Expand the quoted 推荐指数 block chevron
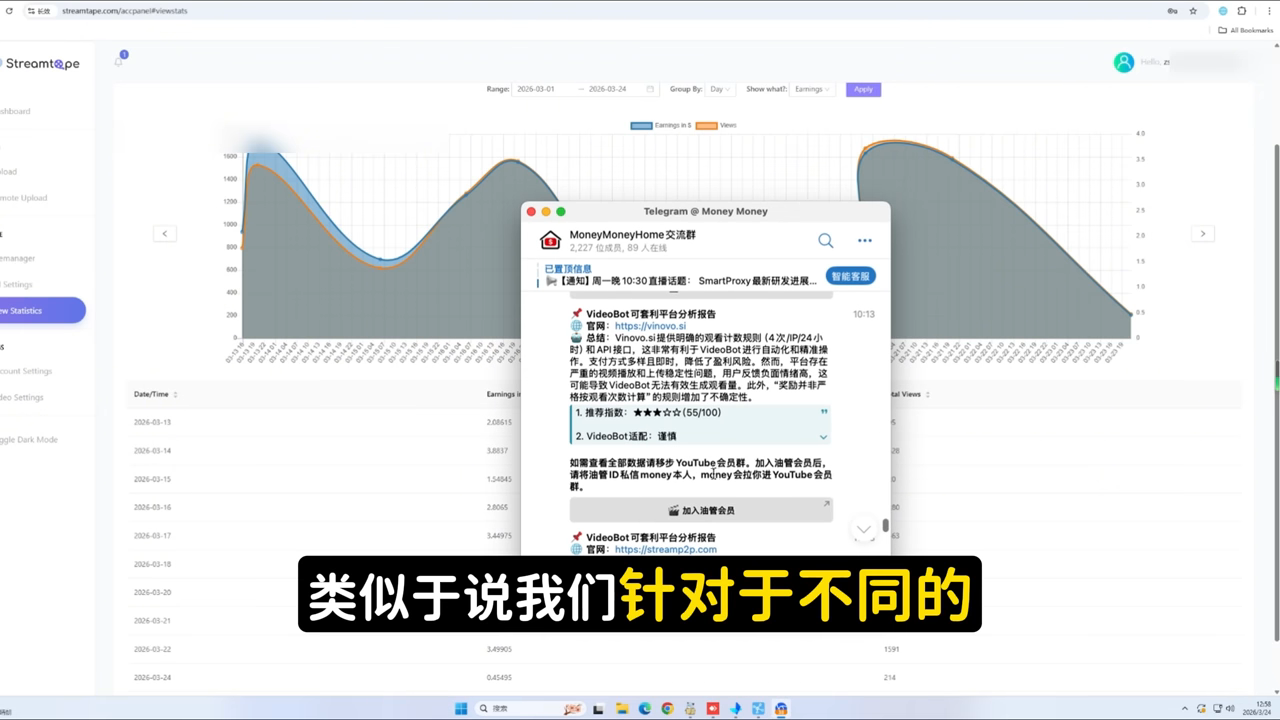 [x=823, y=436]
